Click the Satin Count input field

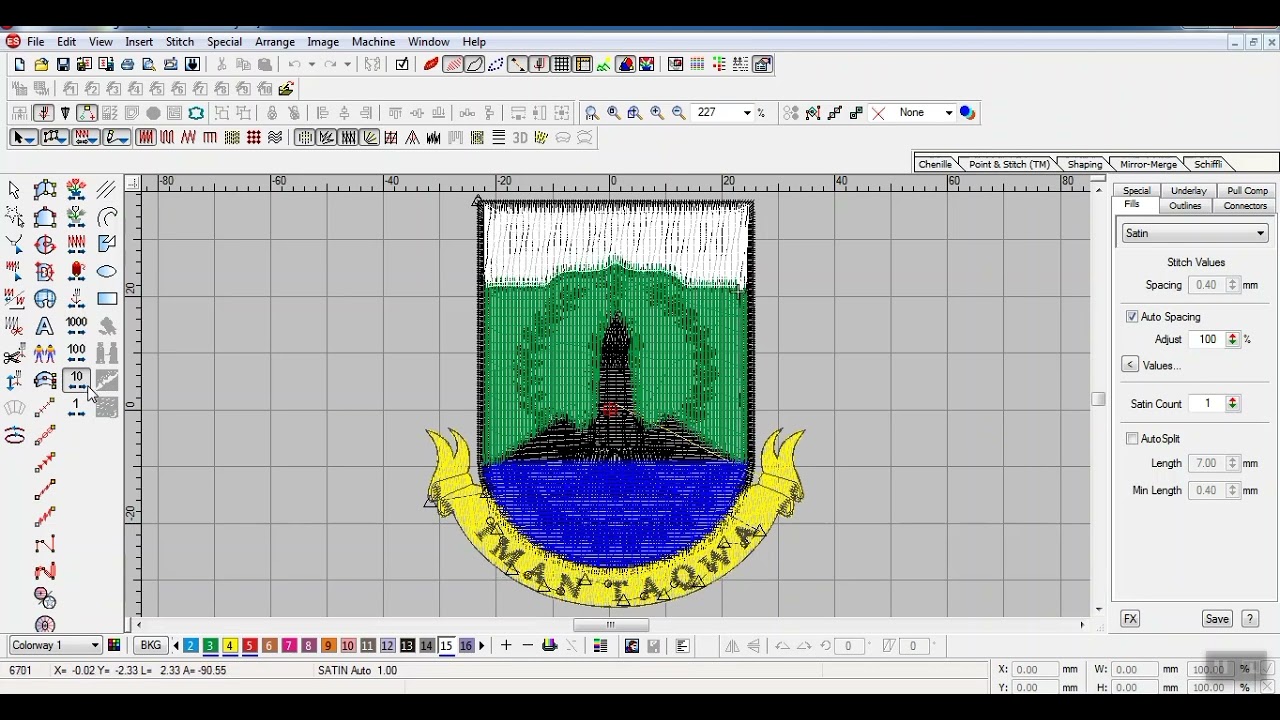tap(1207, 404)
